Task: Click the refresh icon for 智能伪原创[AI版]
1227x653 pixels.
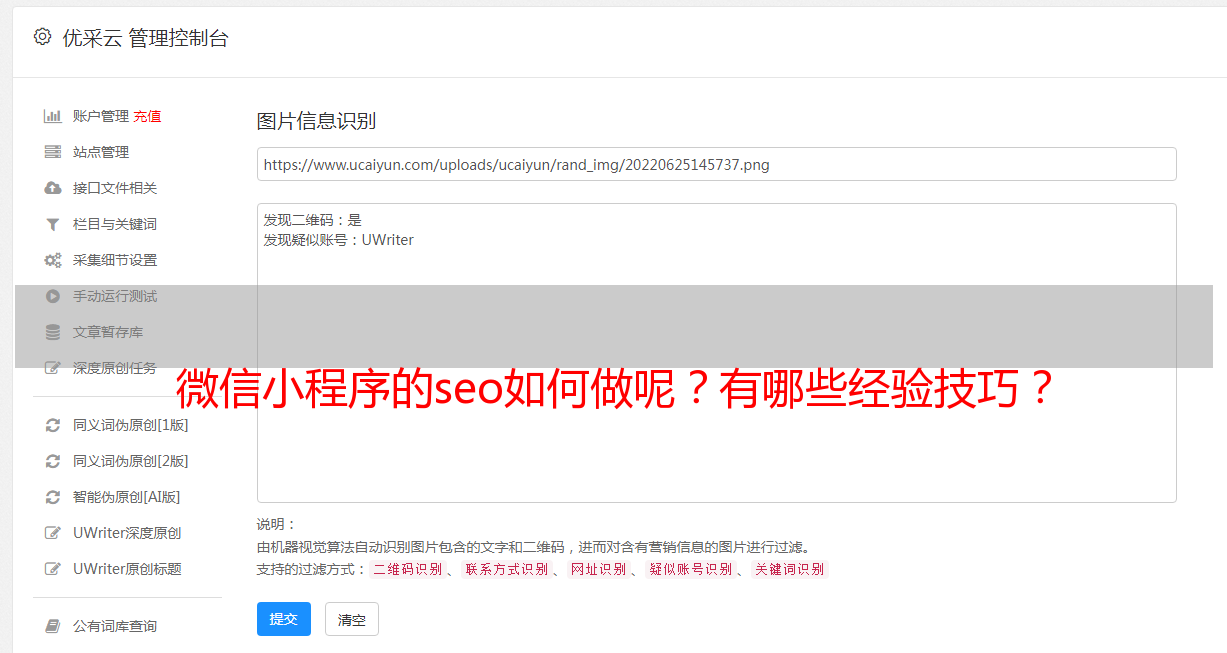Action: click(x=53, y=497)
